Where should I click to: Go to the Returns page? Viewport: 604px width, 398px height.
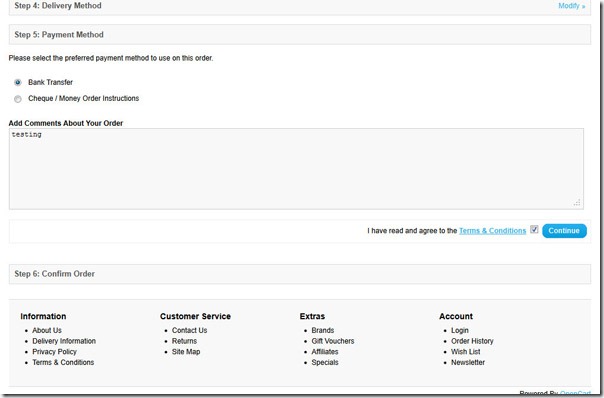click(x=184, y=341)
